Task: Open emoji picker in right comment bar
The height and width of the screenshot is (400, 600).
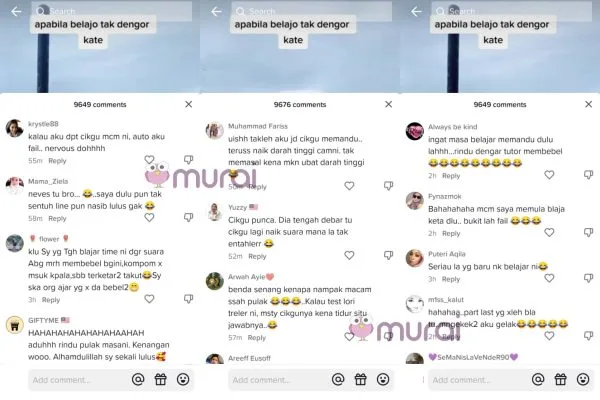Action: coord(583,379)
